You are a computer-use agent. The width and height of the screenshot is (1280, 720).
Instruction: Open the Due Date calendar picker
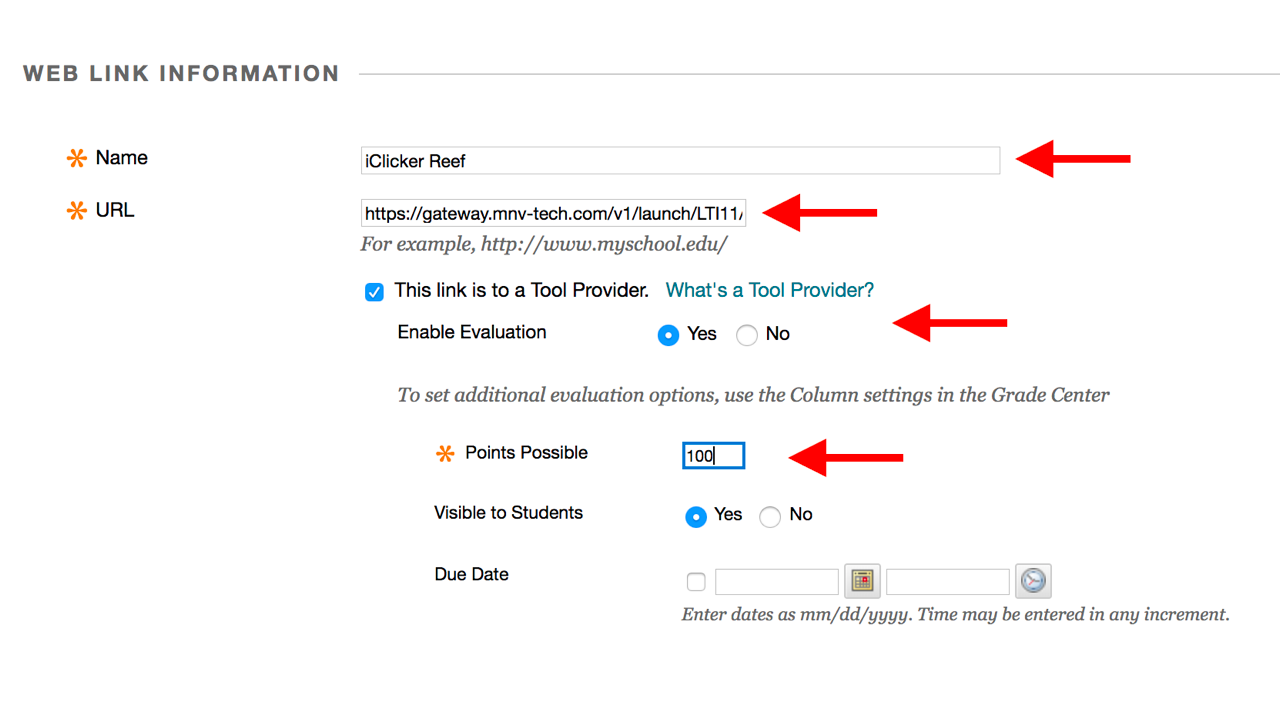[862, 581]
